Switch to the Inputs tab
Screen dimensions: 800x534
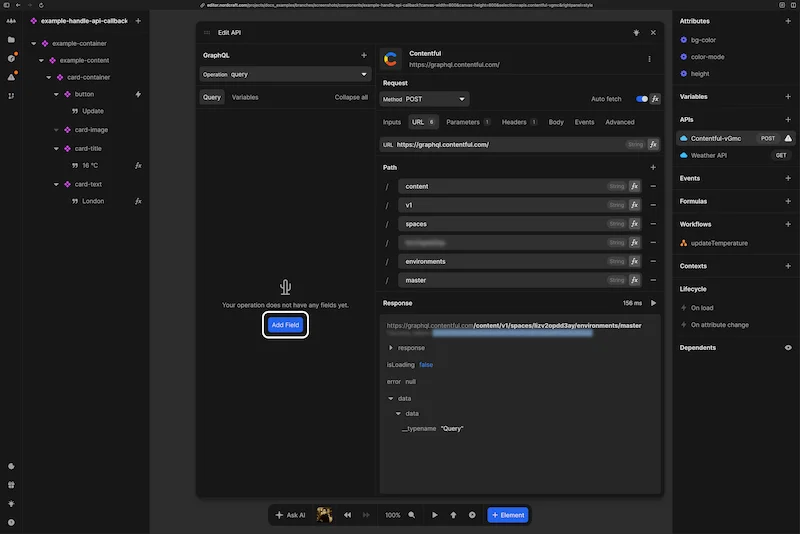392,122
